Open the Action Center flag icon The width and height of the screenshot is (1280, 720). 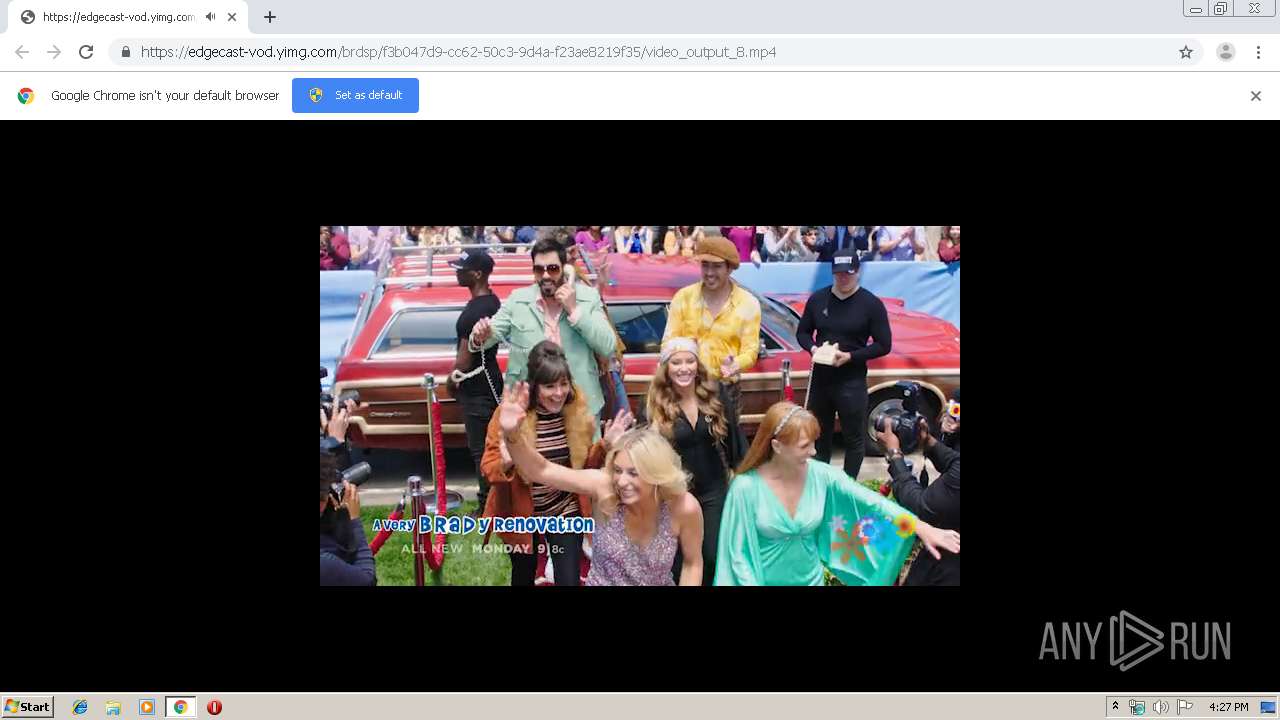(x=1185, y=707)
